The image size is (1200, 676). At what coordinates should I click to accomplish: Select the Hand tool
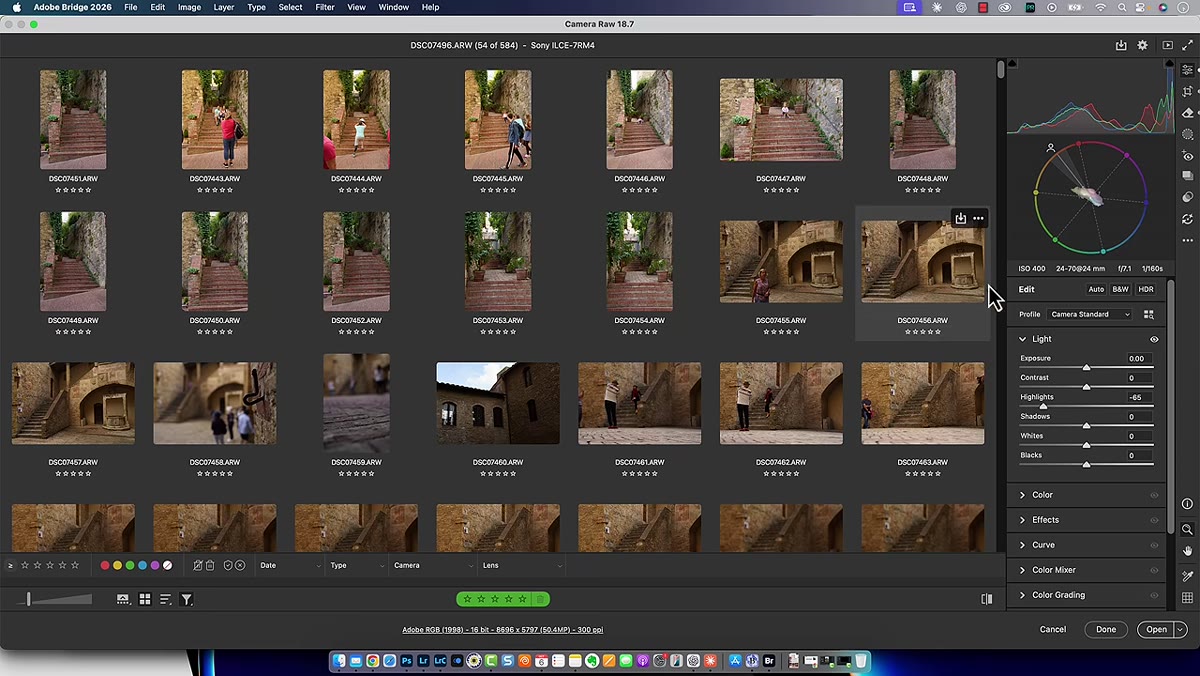point(1187,551)
